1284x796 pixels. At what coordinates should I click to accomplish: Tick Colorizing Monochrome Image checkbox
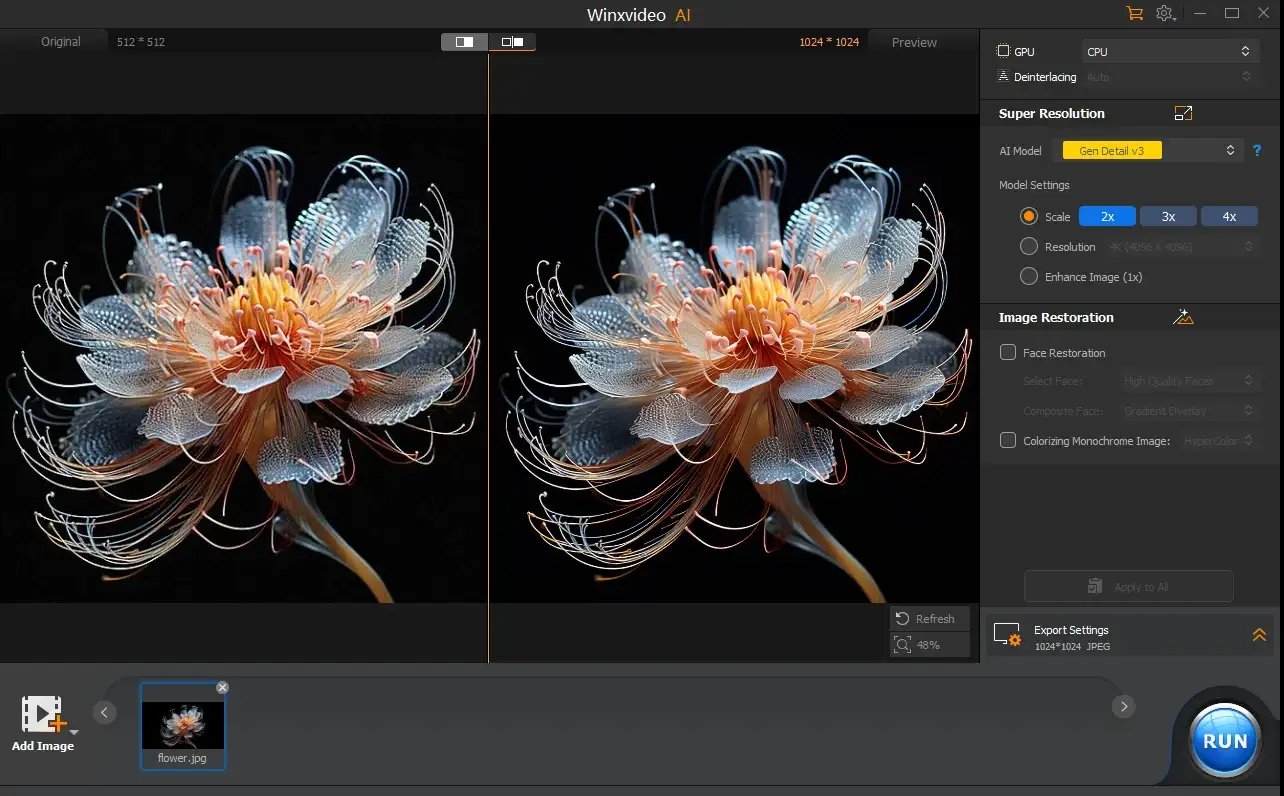[1008, 440]
